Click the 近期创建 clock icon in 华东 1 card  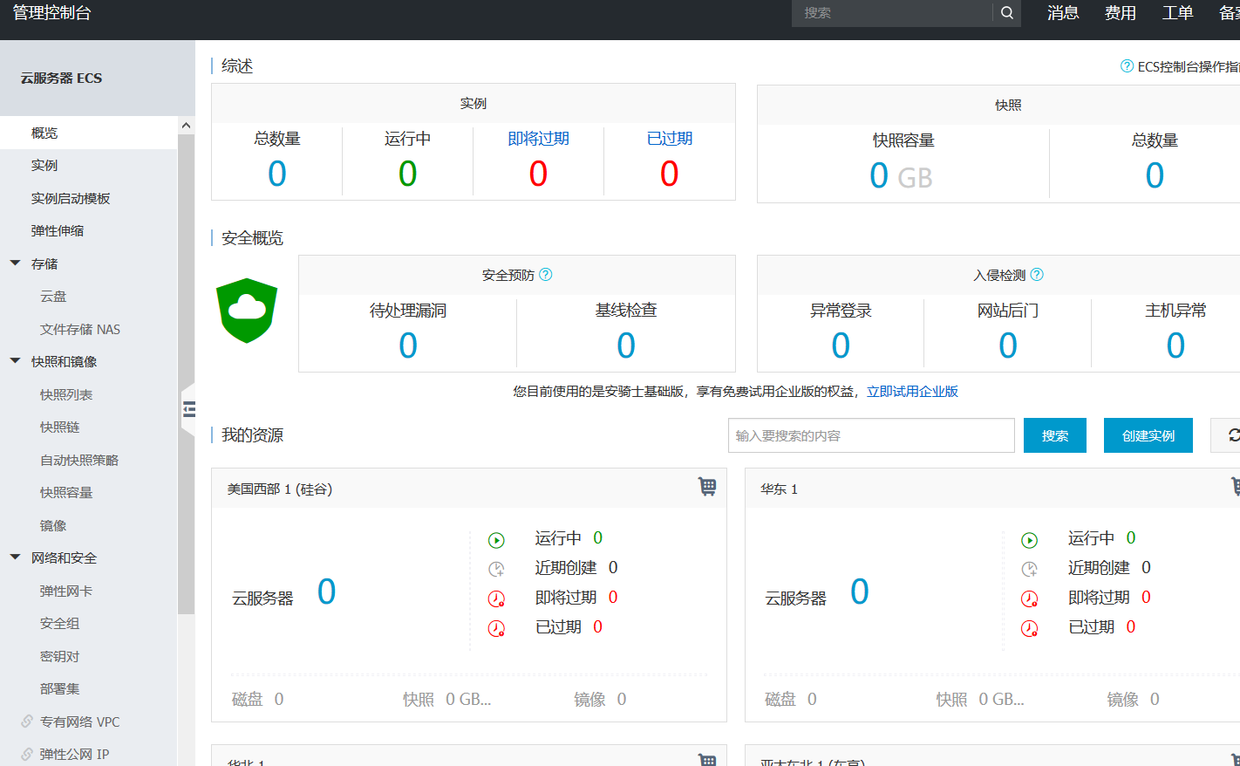(x=1030, y=569)
